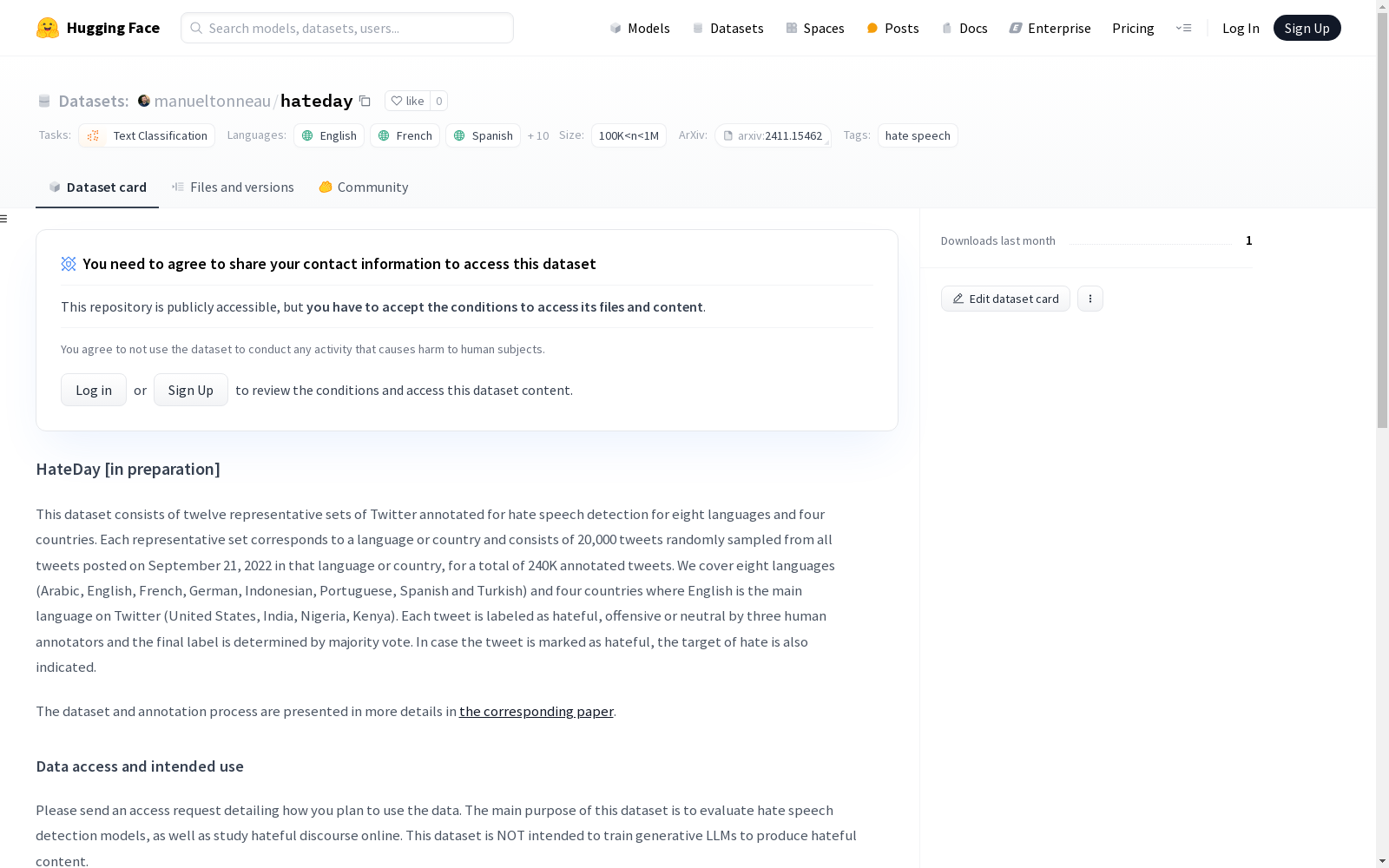Image resolution: width=1389 pixels, height=868 pixels.
Task: Click Edit dataset card button
Action: [1005, 299]
